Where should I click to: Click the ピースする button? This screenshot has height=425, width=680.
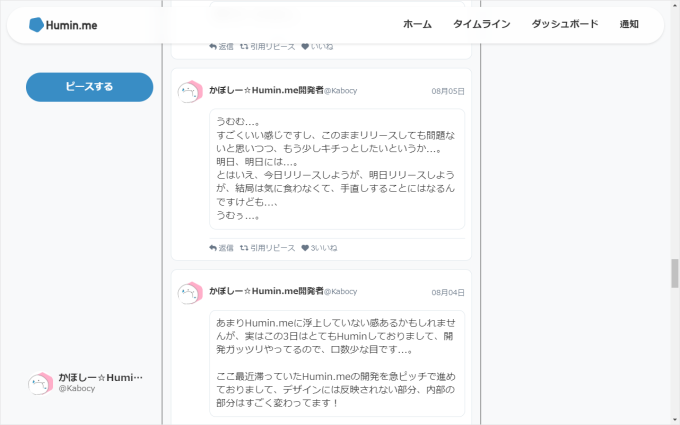(x=89, y=87)
